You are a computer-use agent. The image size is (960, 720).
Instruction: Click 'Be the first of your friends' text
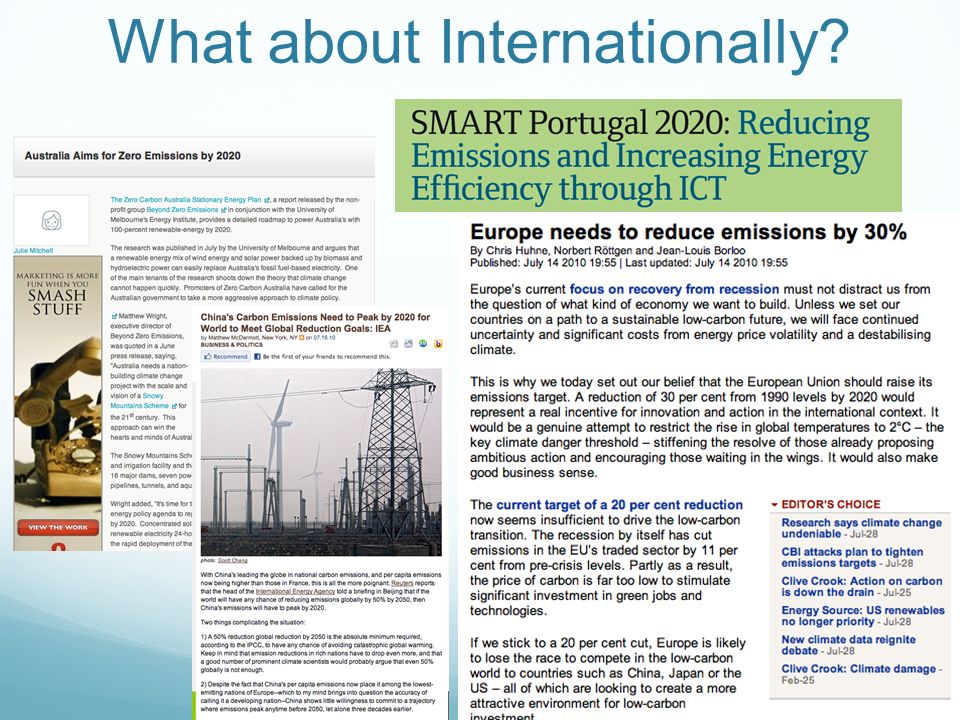pyautogui.click(x=326, y=356)
